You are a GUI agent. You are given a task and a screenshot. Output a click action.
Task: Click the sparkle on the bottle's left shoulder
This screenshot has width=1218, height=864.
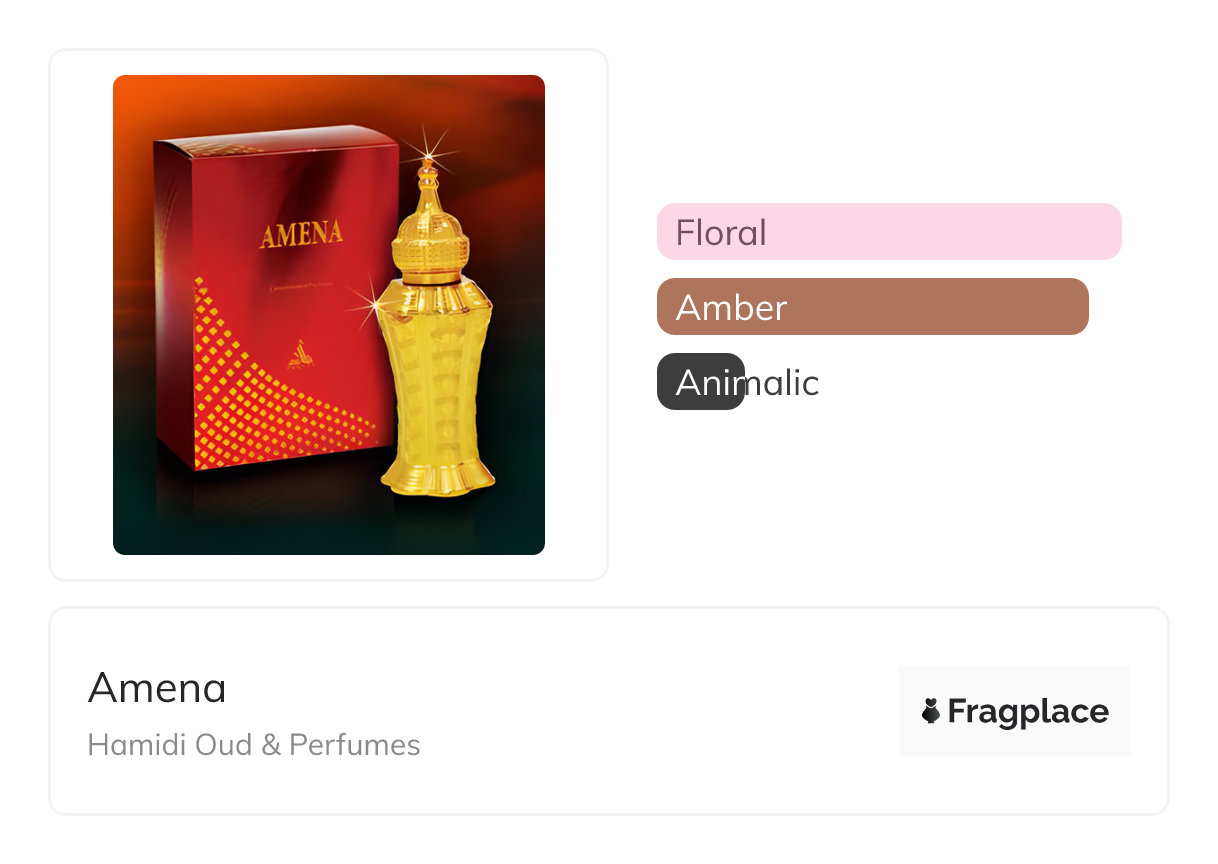pyautogui.click(x=373, y=298)
